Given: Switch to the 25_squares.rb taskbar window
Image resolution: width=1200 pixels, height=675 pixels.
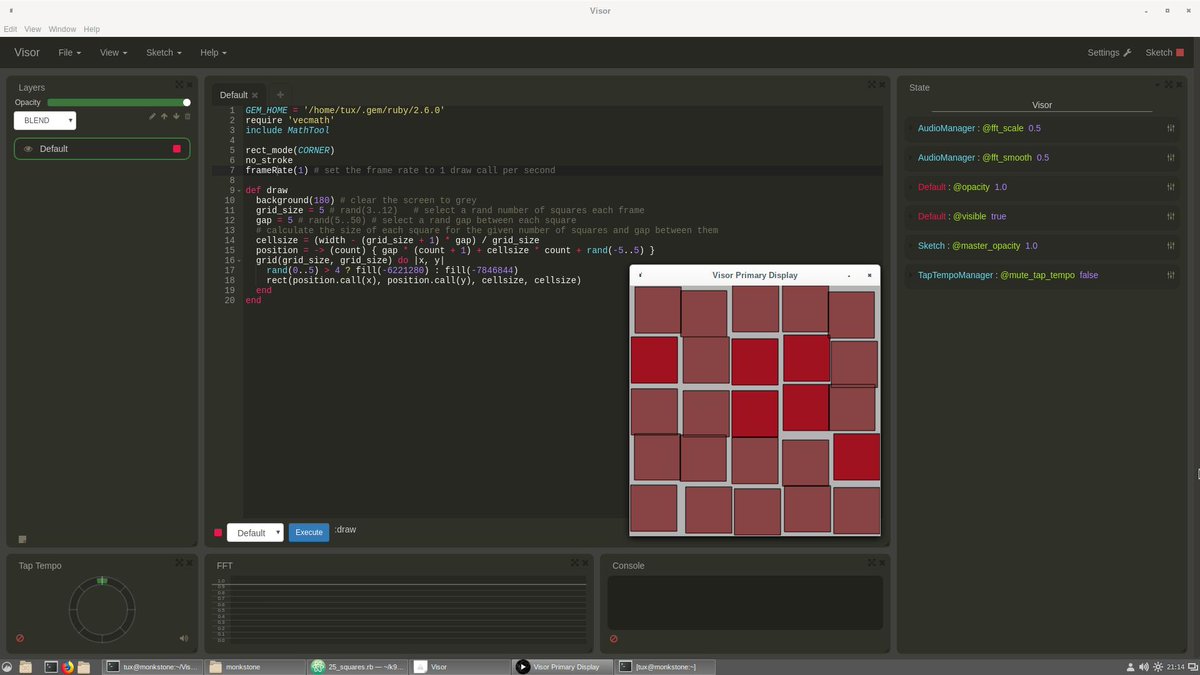Looking at the screenshot, I should [x=359, y=666].
